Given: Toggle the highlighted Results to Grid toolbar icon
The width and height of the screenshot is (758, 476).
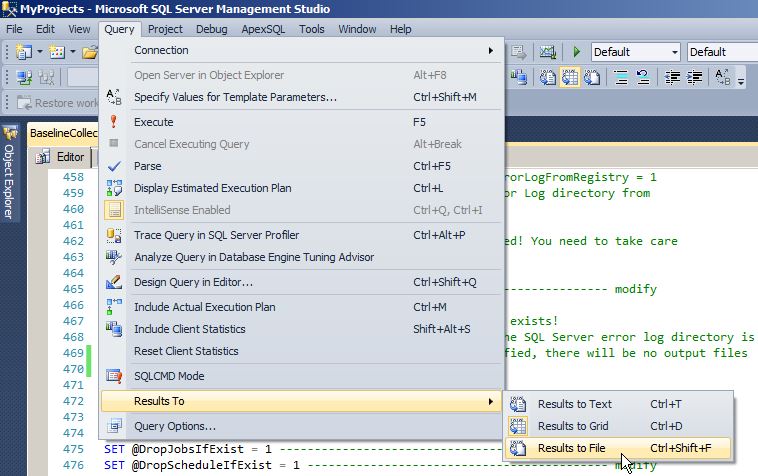Looking at the screenshot, I should point(569,77).
